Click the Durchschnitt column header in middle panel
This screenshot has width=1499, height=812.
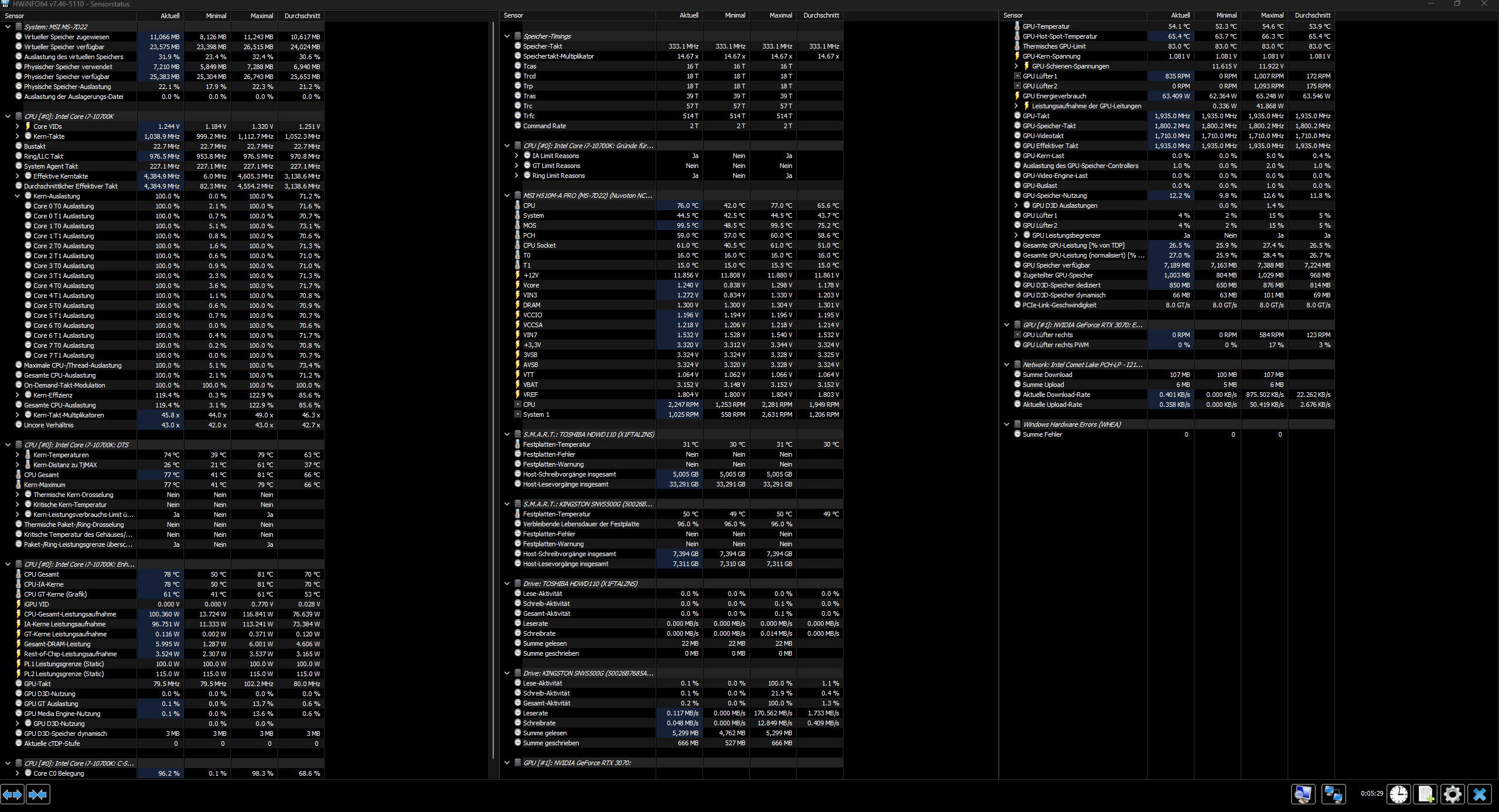point(821,16)
